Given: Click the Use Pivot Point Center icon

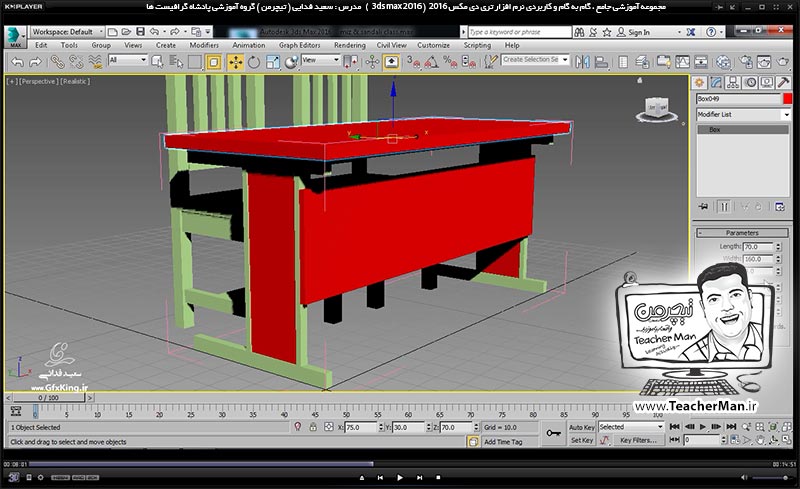Looking at the screenshot, I should tap(350, 62).
